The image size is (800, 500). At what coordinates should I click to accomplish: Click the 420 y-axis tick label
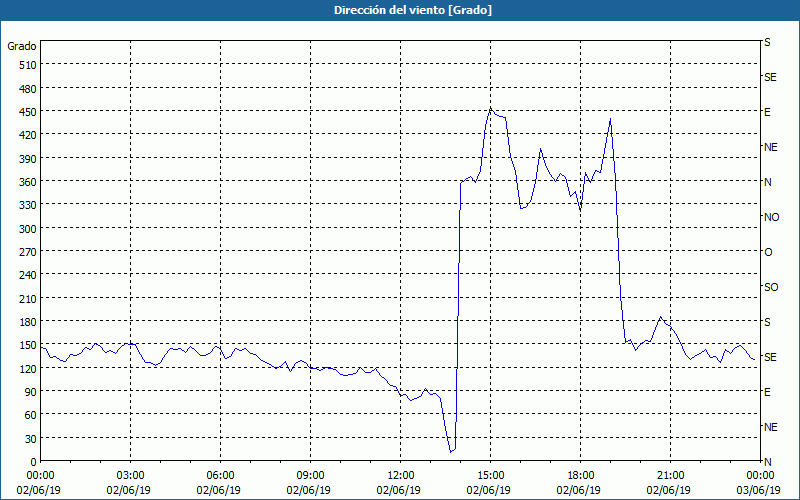[x=28, y=135]
